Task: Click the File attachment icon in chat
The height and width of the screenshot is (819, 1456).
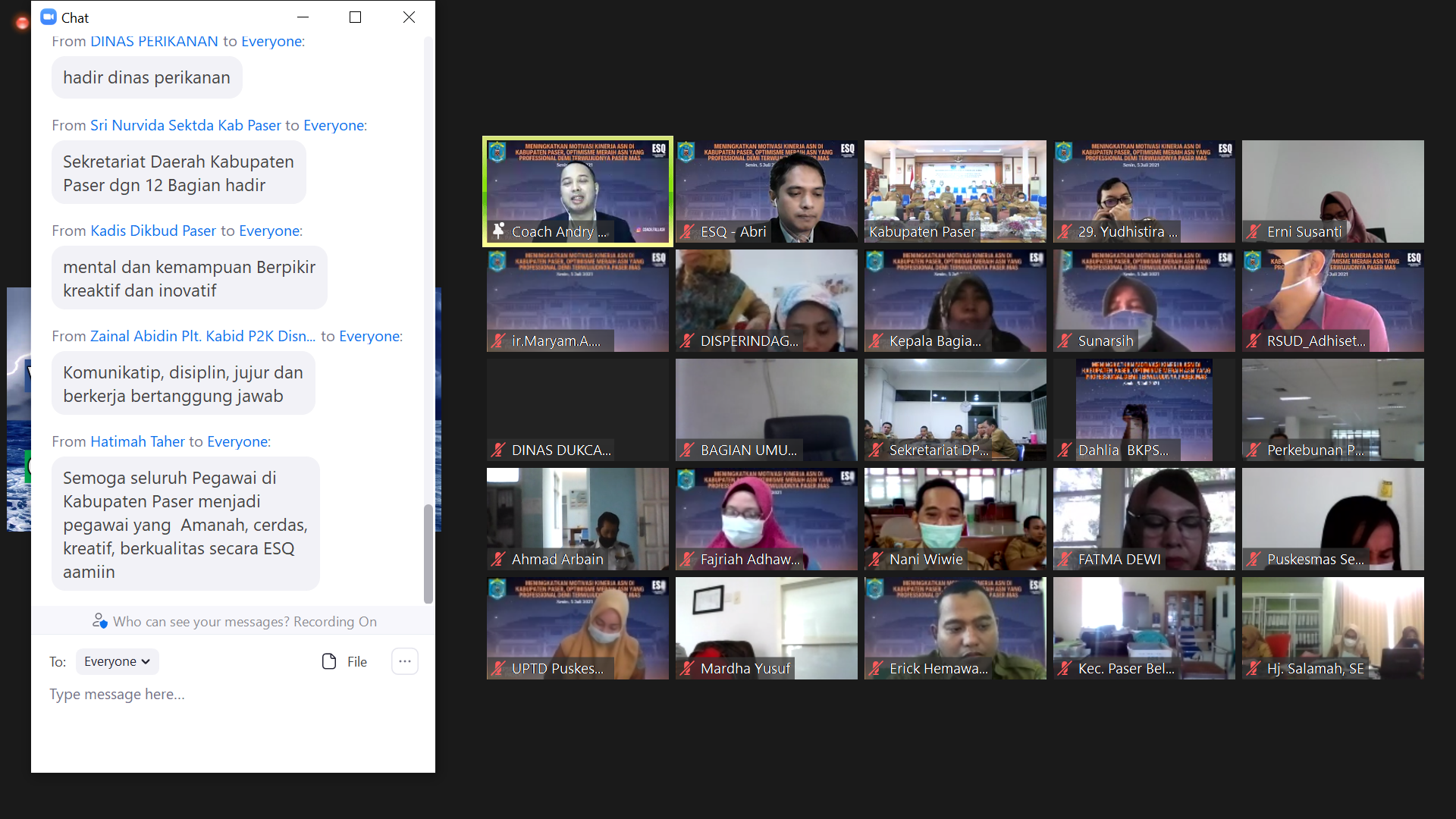Action: (329, 661)
